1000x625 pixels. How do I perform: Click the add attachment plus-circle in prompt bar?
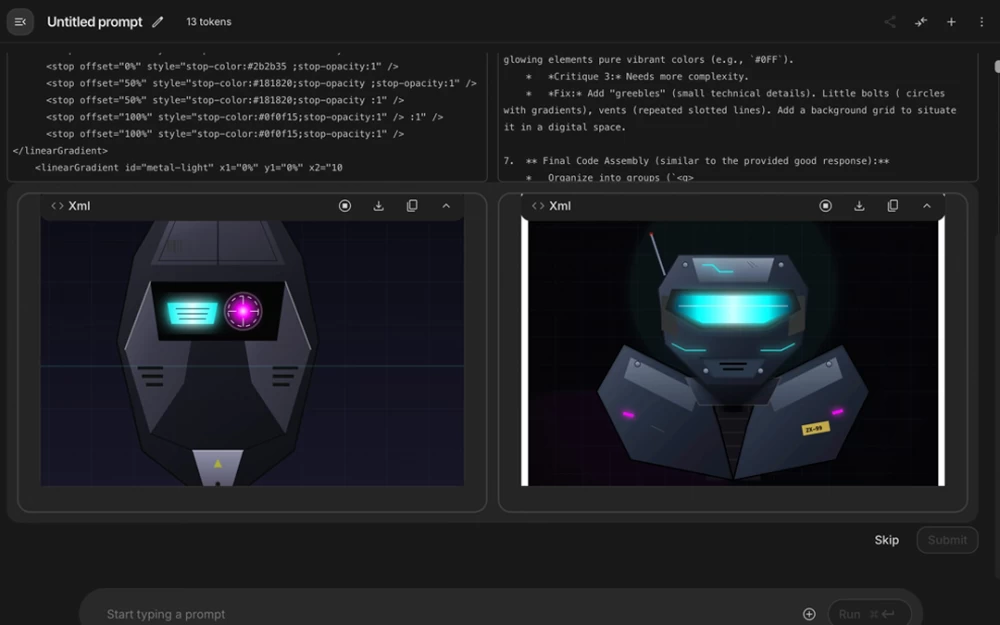(x=809, y=614)
